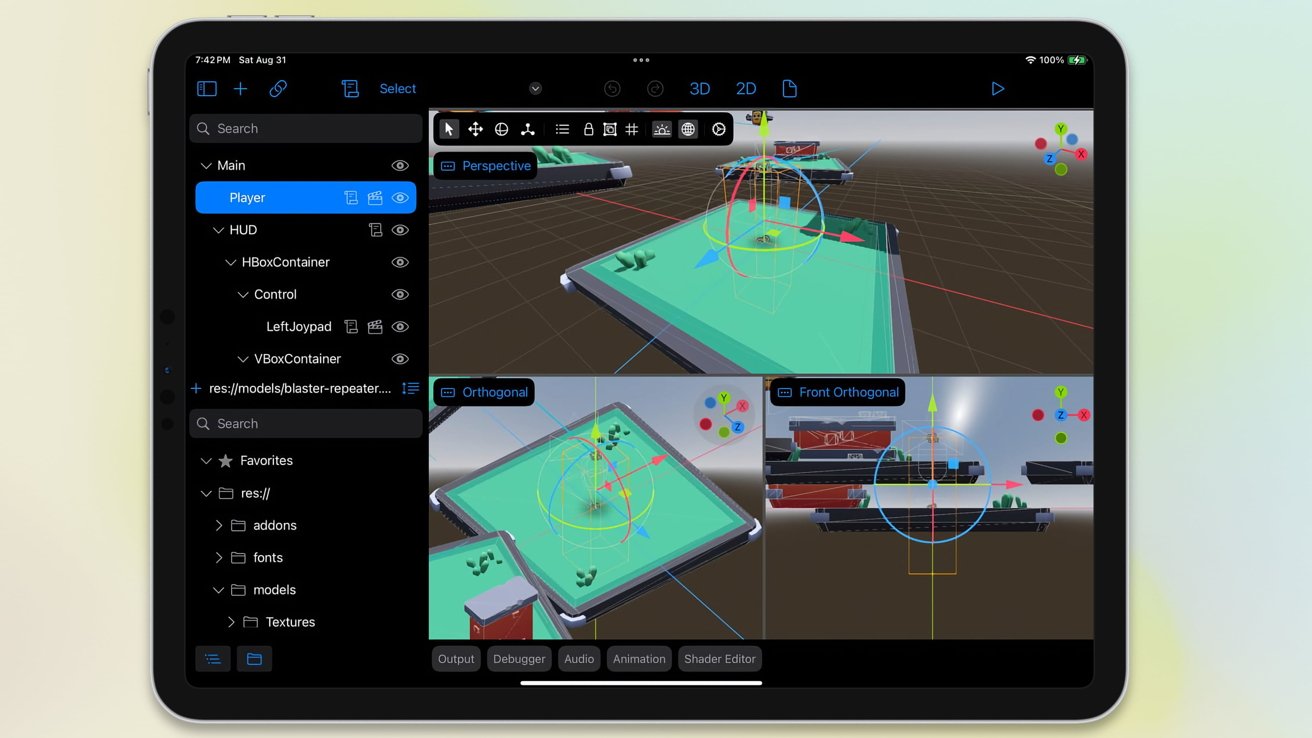Image resolution: width=1312 pixels, height=738 pixels.
Task: Toggle visibility of the Player node
Action: point(400,198)
